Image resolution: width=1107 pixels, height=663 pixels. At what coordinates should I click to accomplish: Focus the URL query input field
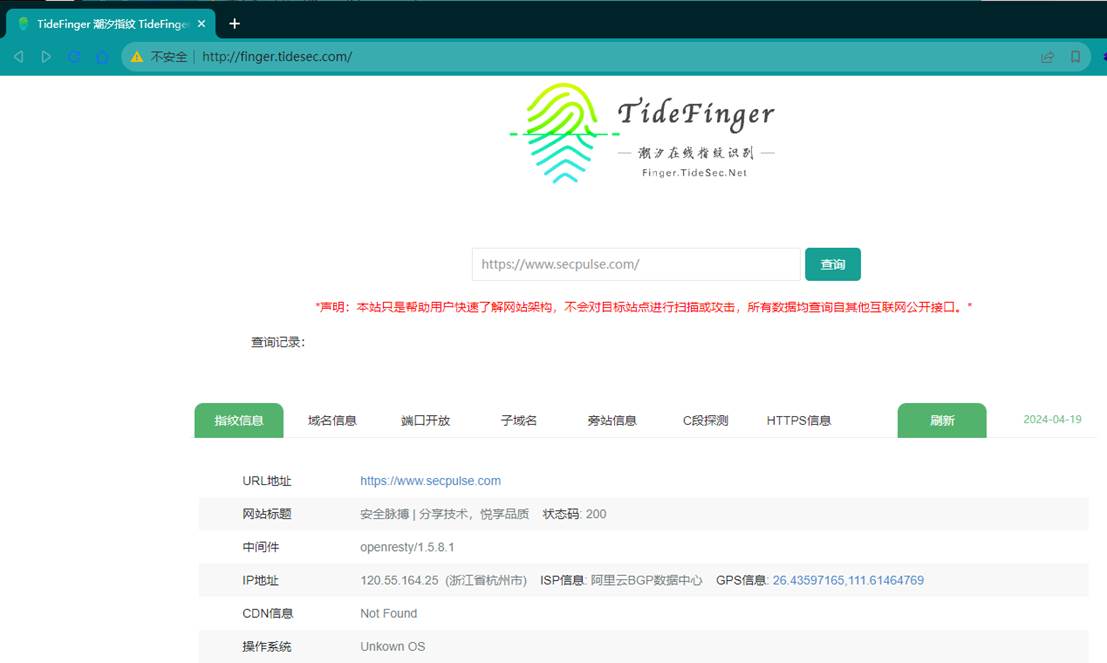pos(636,264)
